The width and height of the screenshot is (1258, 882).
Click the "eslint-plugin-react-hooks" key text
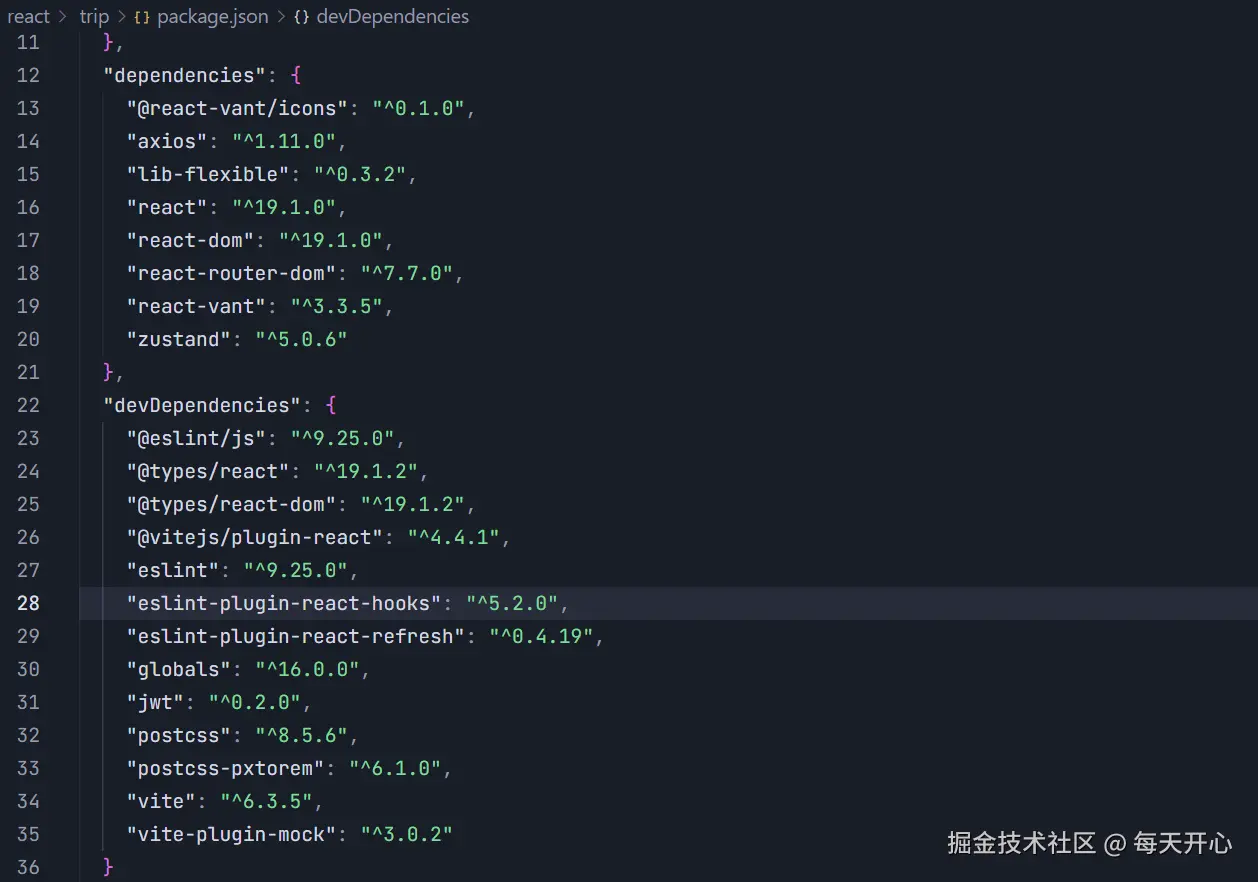click(284, 603)
